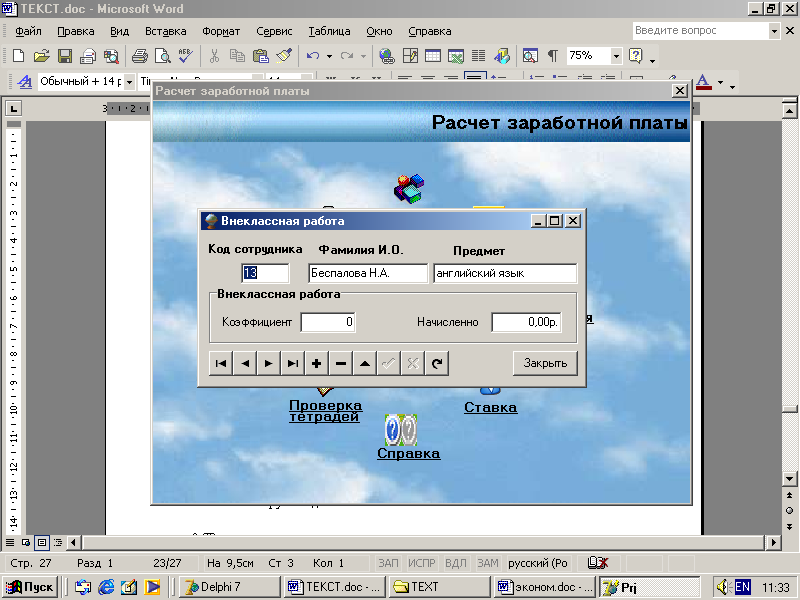Click the Коэффициент input field
800x600 pixels.
(x=328, y=322)
